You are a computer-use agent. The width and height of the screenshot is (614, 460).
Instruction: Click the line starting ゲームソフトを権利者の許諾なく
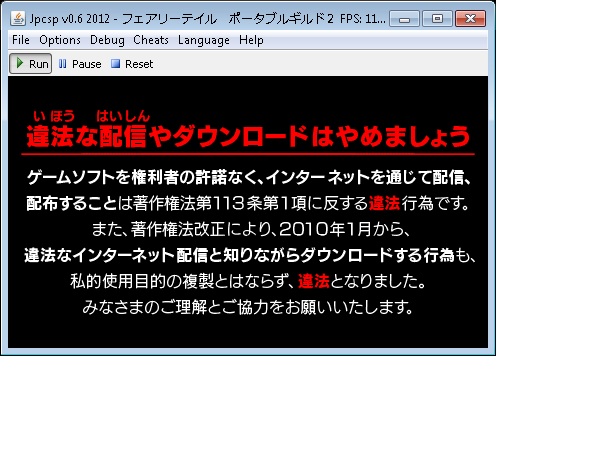(249, 177)
